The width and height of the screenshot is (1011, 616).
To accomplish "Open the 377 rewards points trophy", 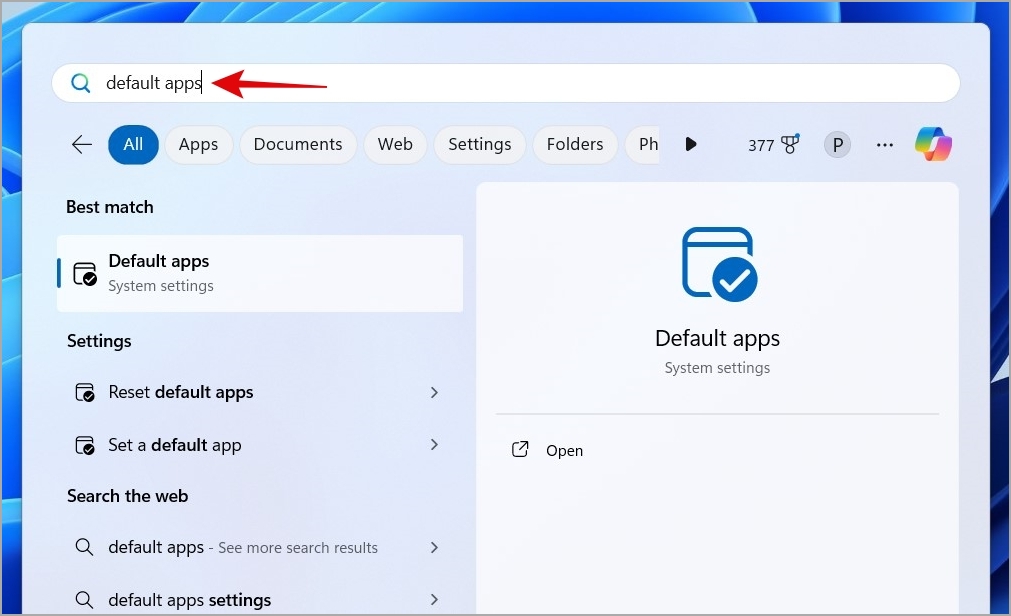I will coord(773,144).
